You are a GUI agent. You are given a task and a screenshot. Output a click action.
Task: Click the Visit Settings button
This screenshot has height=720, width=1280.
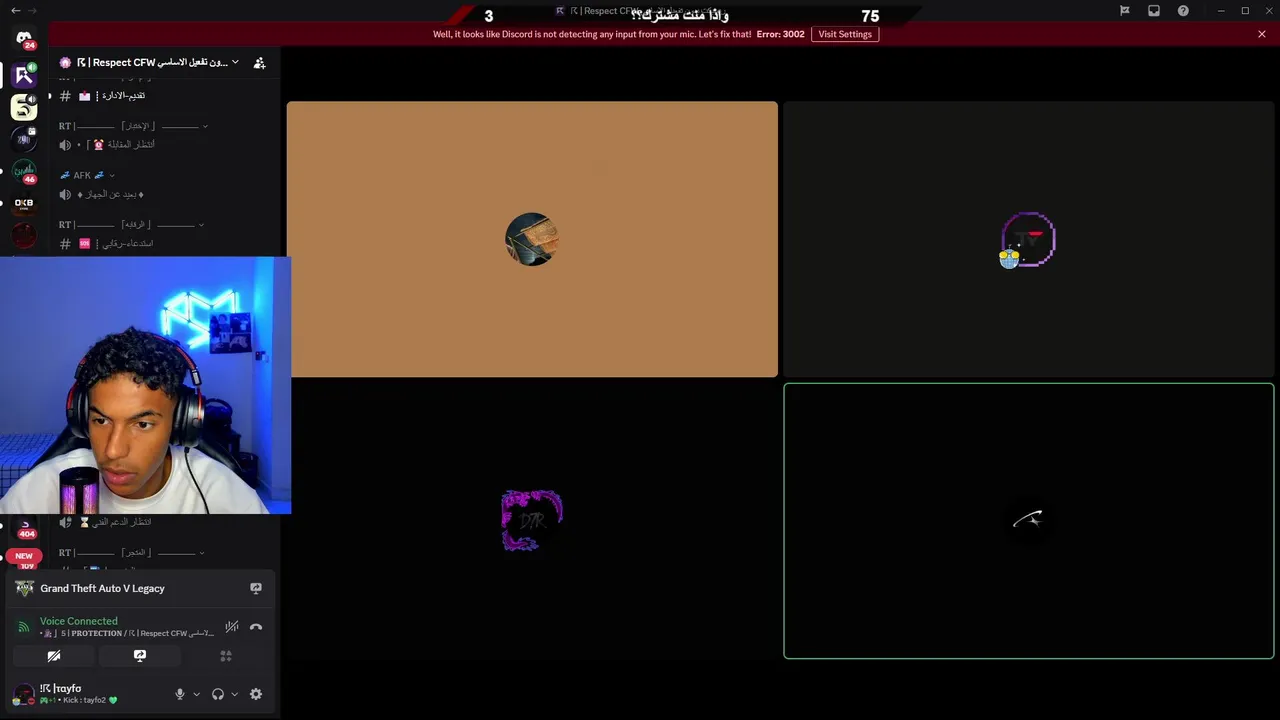tap(845, 34)
